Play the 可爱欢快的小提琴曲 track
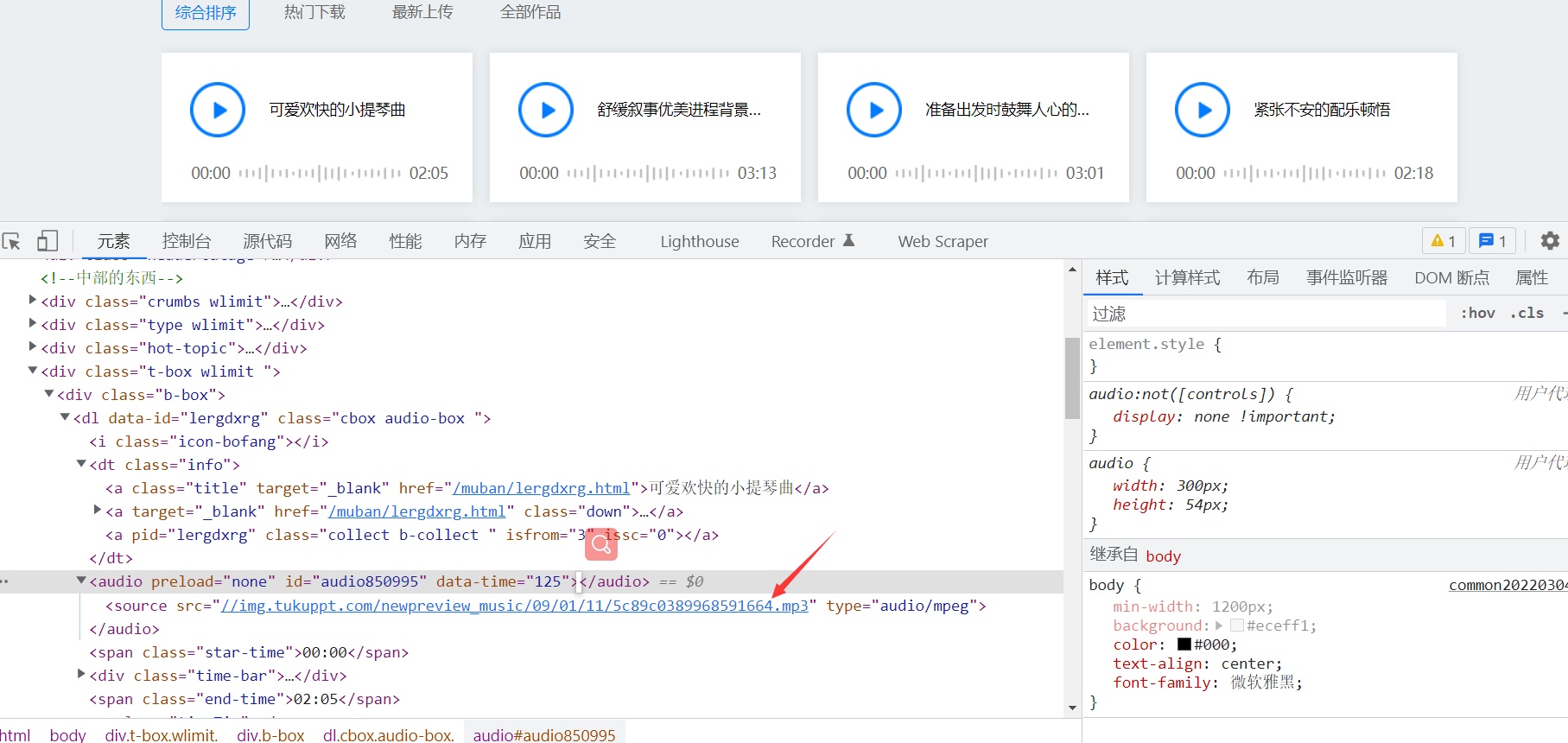 [x=218, y=110]
